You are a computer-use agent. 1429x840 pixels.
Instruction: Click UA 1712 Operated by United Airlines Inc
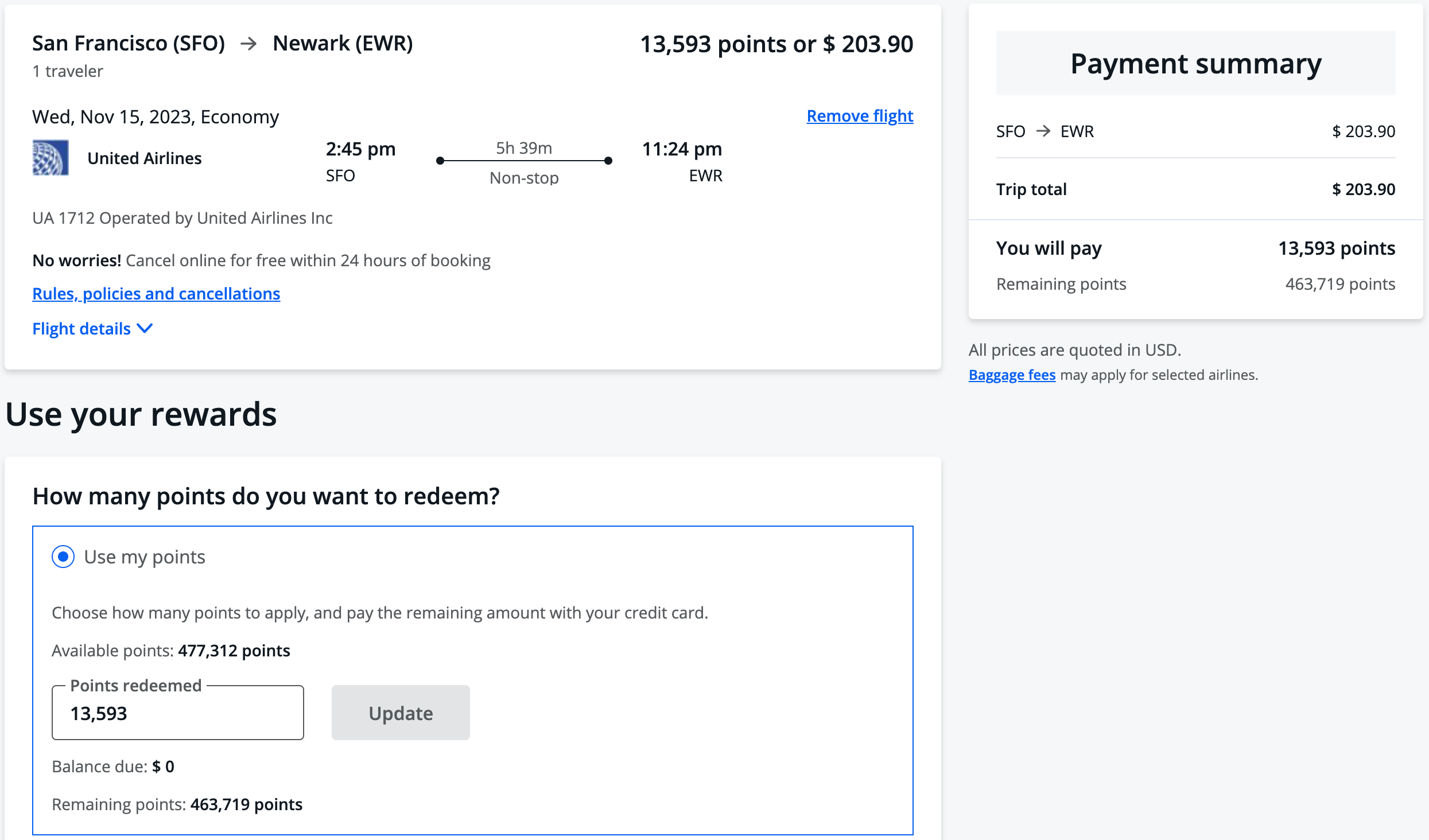click(x=182, y=218)
